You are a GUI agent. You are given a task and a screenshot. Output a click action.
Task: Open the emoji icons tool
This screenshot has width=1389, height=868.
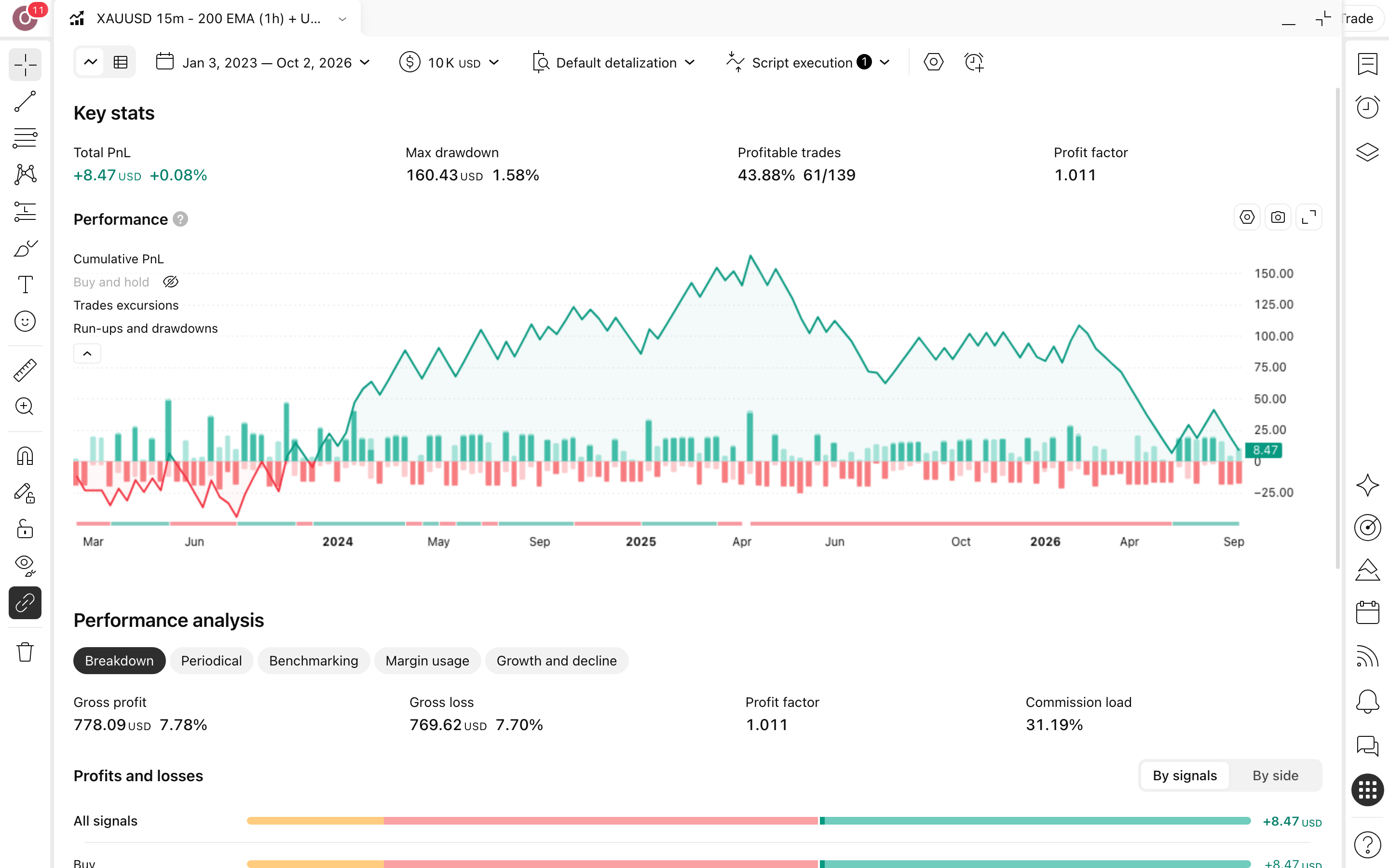click(x=25, y=322)
